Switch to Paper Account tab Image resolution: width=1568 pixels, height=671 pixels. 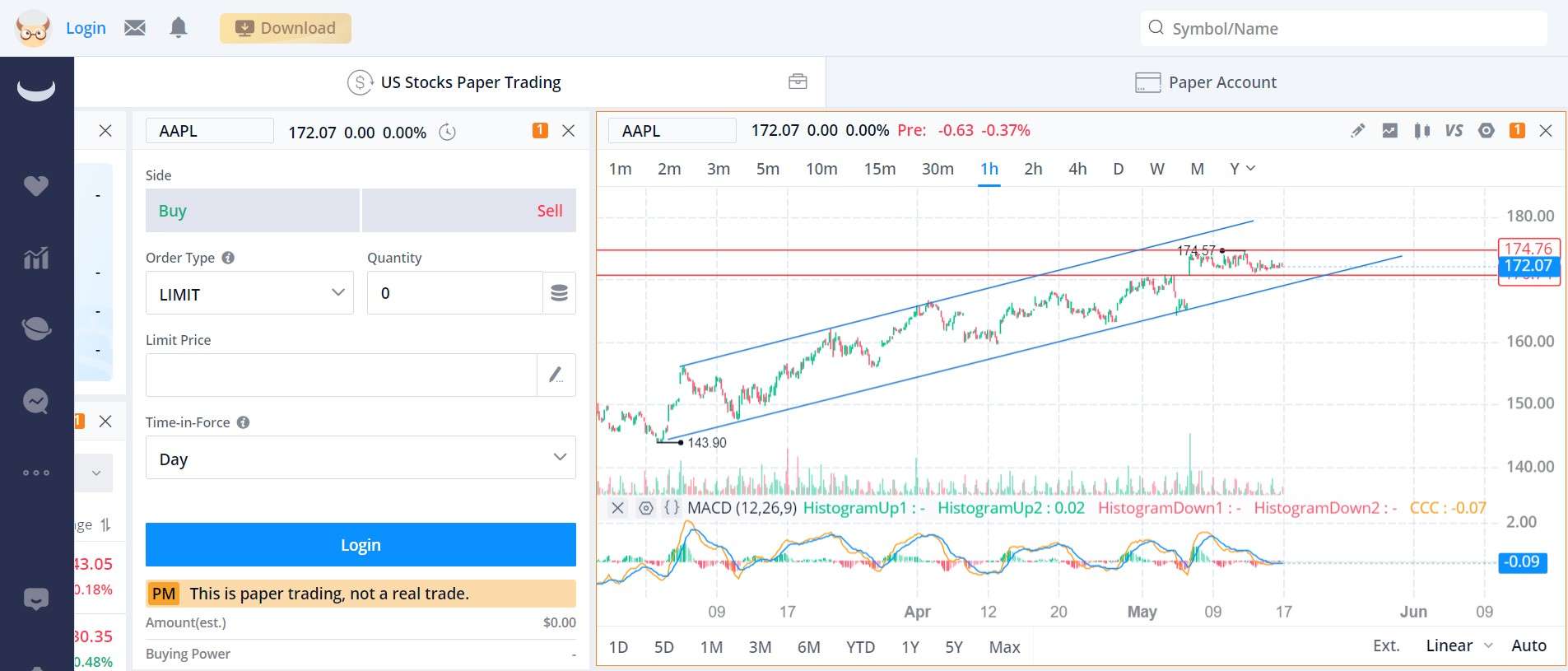tap(1205, 82)
